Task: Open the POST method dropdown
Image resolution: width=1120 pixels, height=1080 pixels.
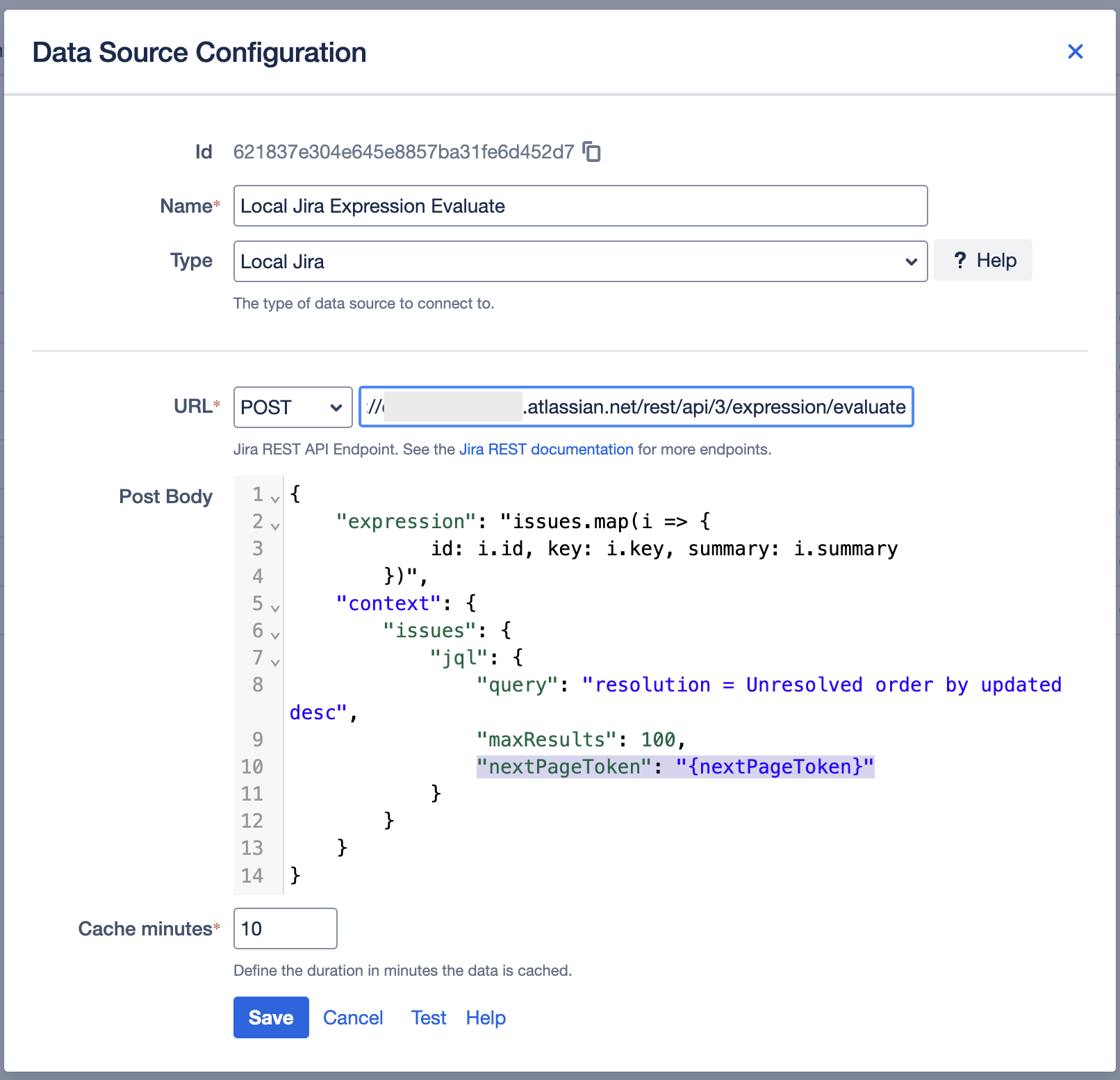Action: click(293, 407)
